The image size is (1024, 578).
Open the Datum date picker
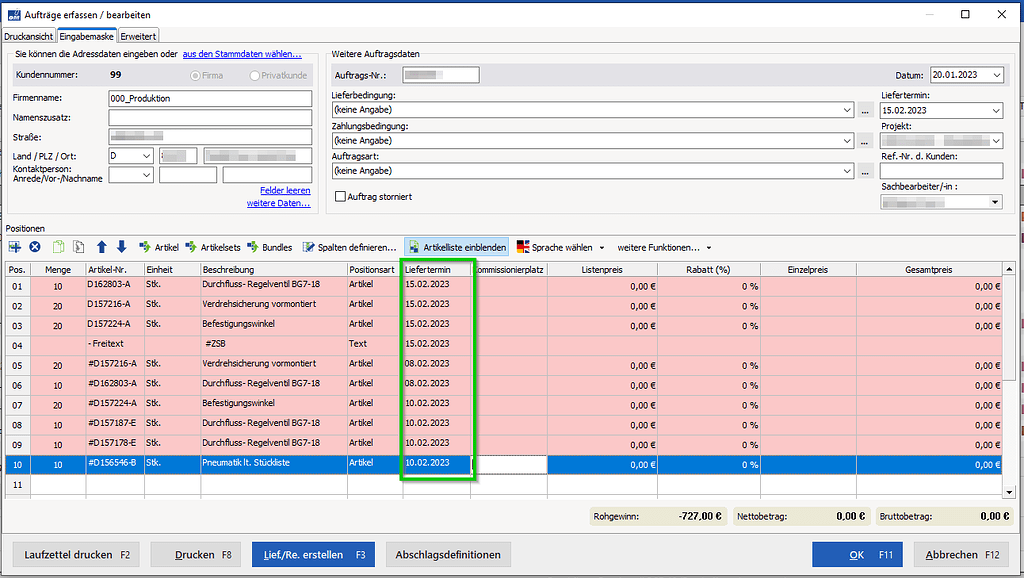click(x=997, y=75)
